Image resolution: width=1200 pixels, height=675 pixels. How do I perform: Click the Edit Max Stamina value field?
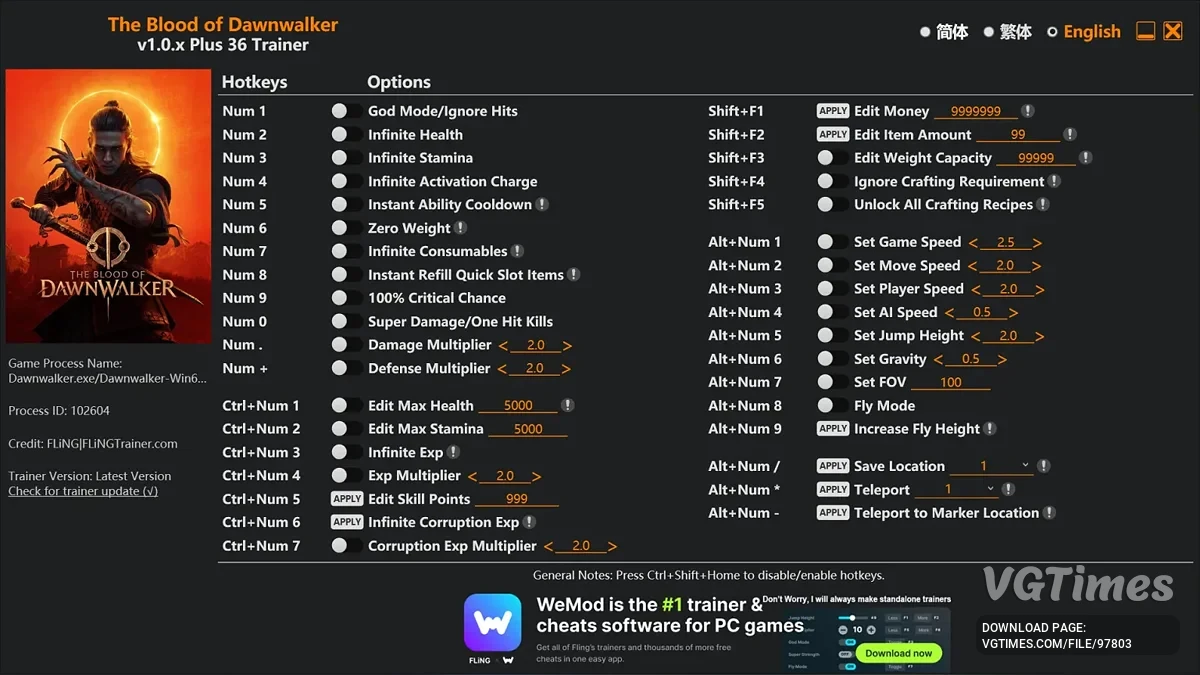(528, 429)
